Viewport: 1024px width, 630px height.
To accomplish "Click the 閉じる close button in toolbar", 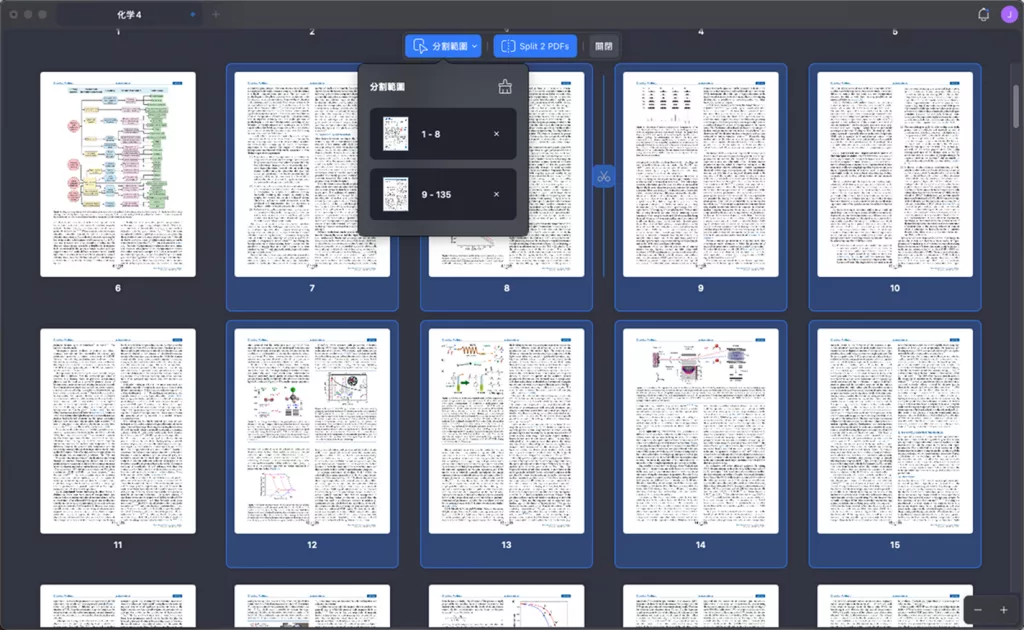I will (603, 46).
